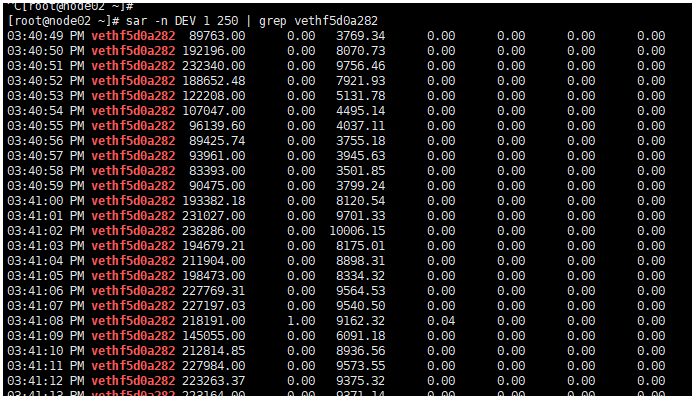Select the 145055.00 value
The height and width of the screenshot is (400, 696).
click(214, 336)
